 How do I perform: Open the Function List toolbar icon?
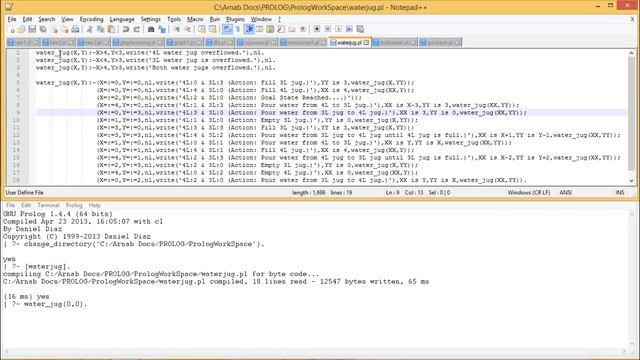(x=281, y=29)
